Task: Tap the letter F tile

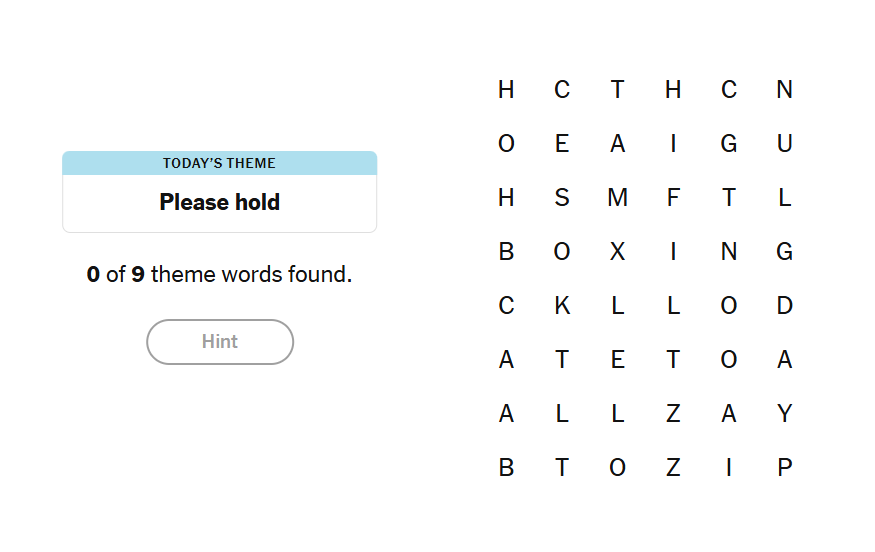Action: 673,198
